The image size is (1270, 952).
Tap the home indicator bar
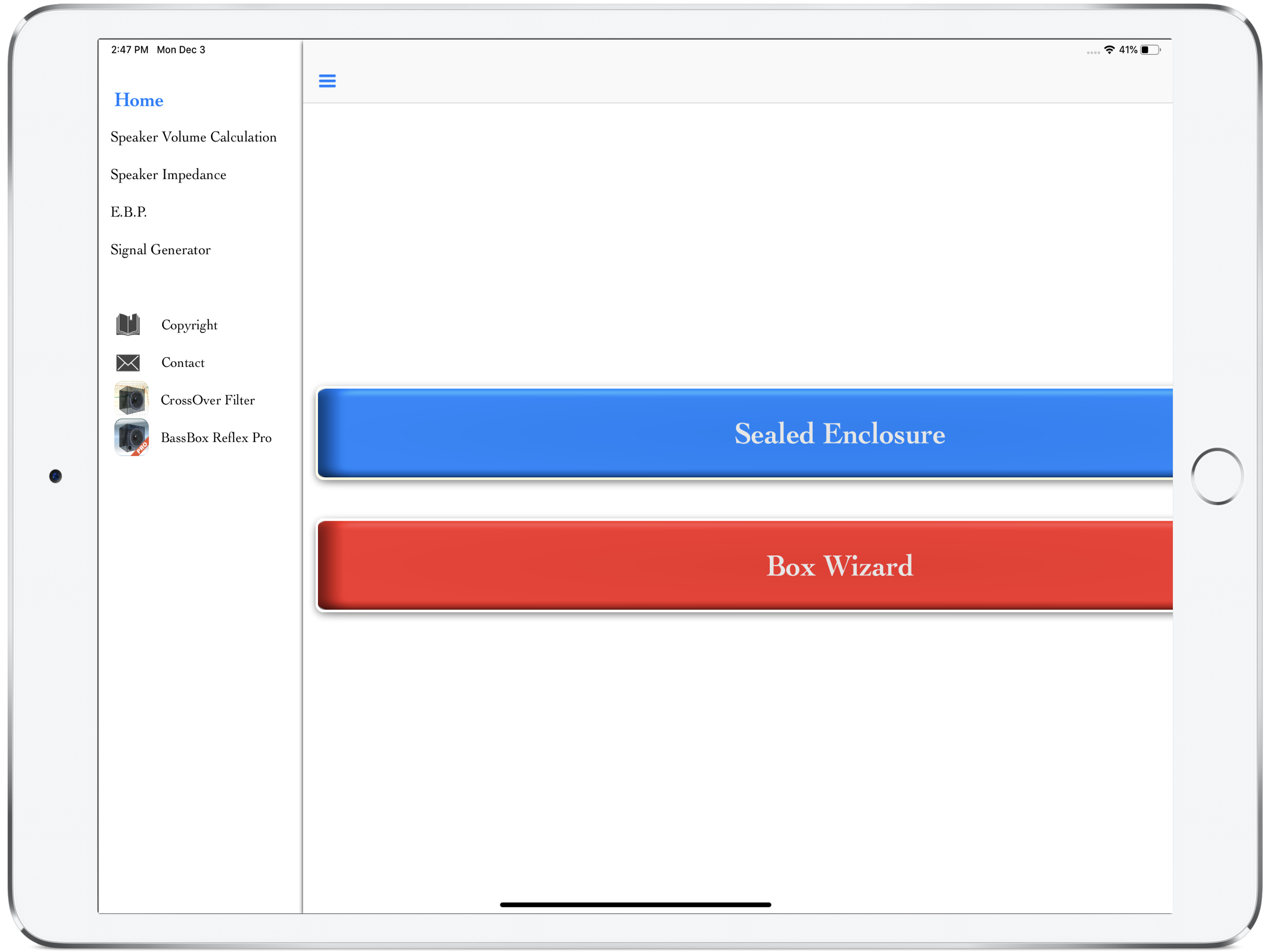coord(635,904)
